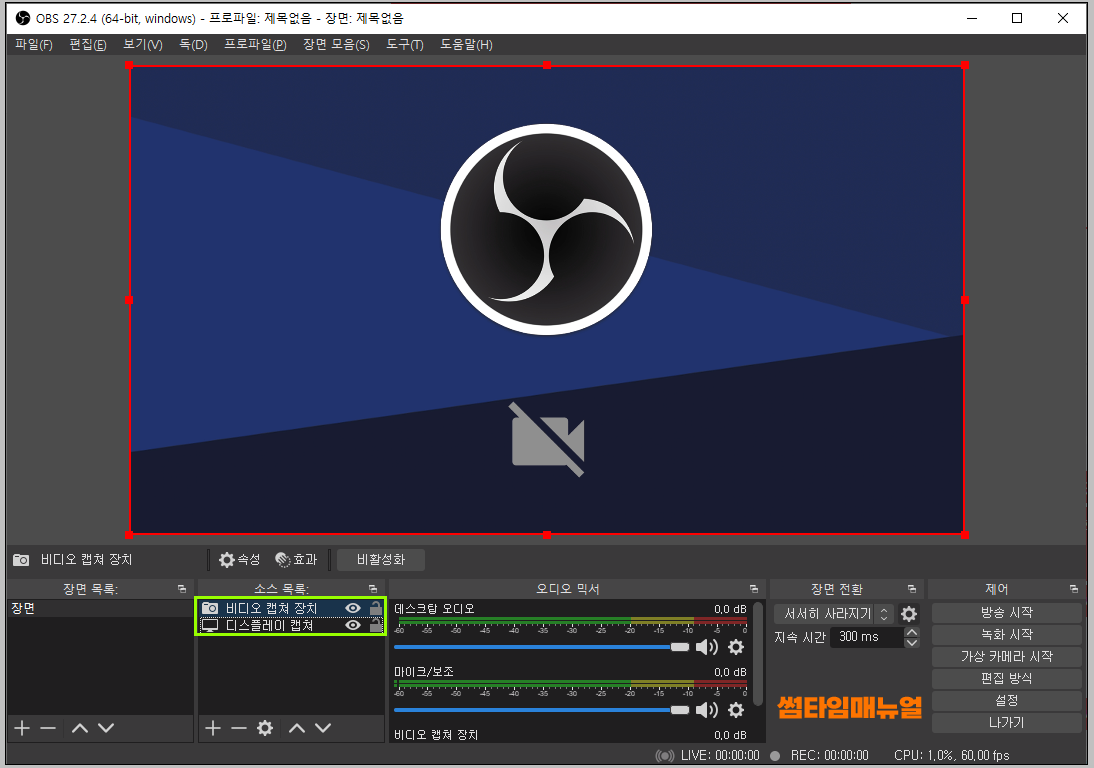Move source down in 소스 목록
This screenshot has height=768, width=1094.
(x=323, y=728)
